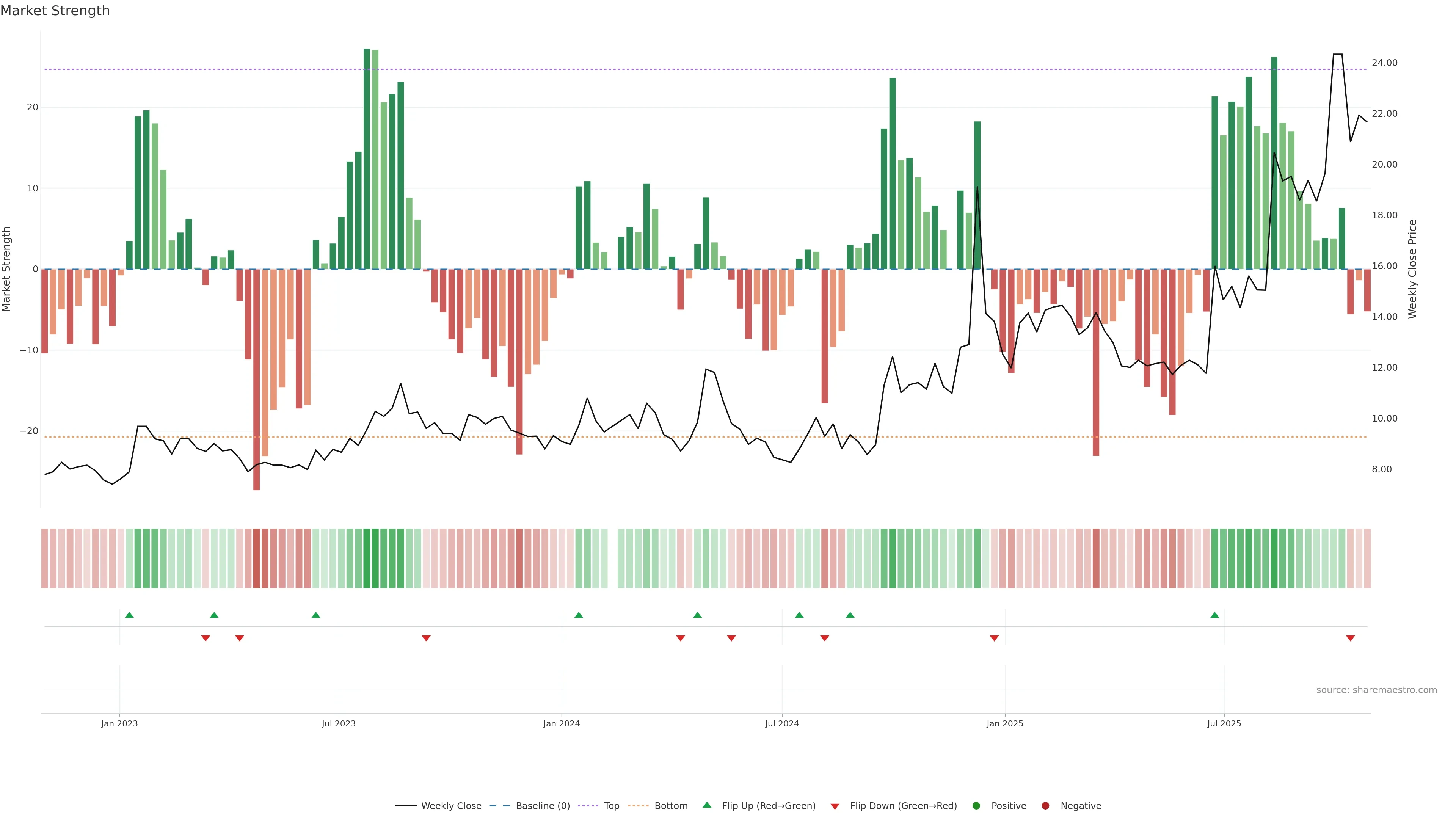The width and height of the screenshot is (1456, 819).
Task: Click the Bottom legend label
Action: click(x=671, y=806)
